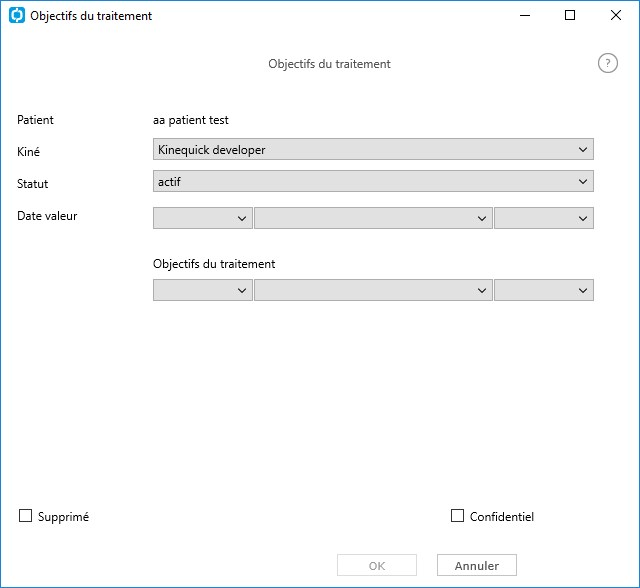Expand the Statut dropdown set to actif
The width and height of the screenshot is (640, 588).
373,181
